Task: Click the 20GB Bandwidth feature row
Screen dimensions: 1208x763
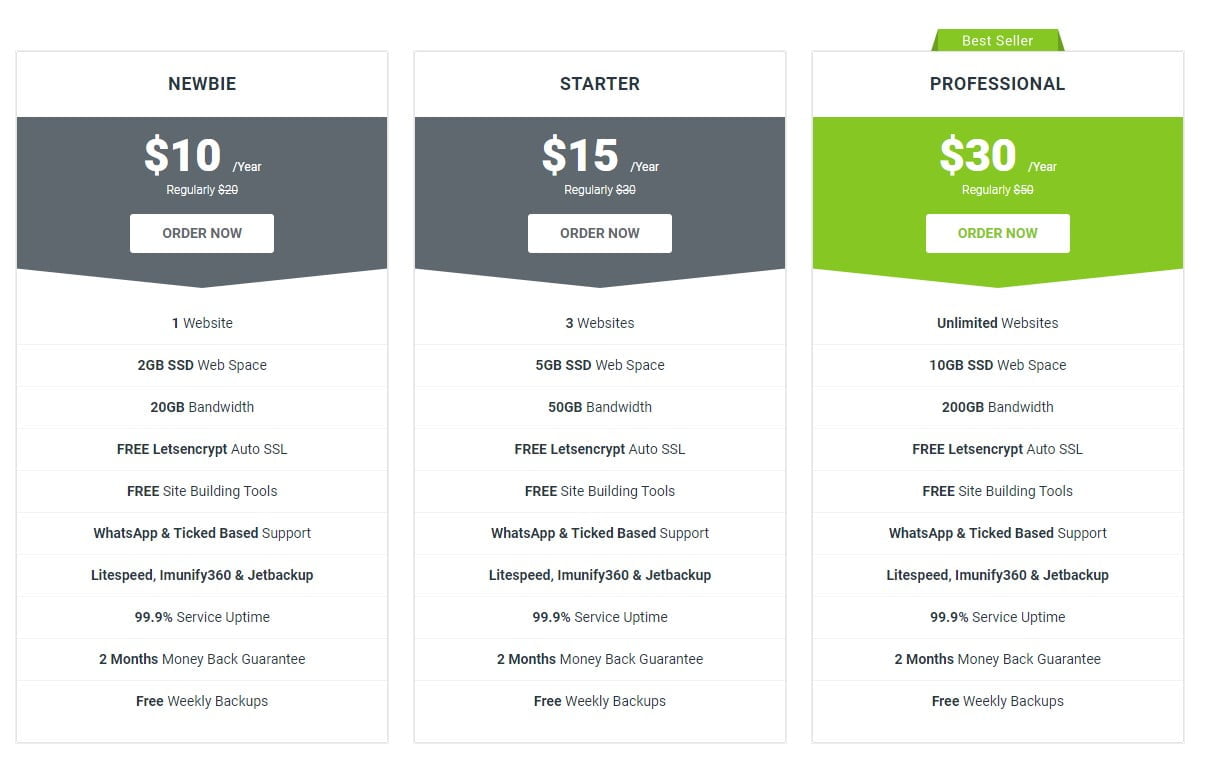Action: (202, 407)
